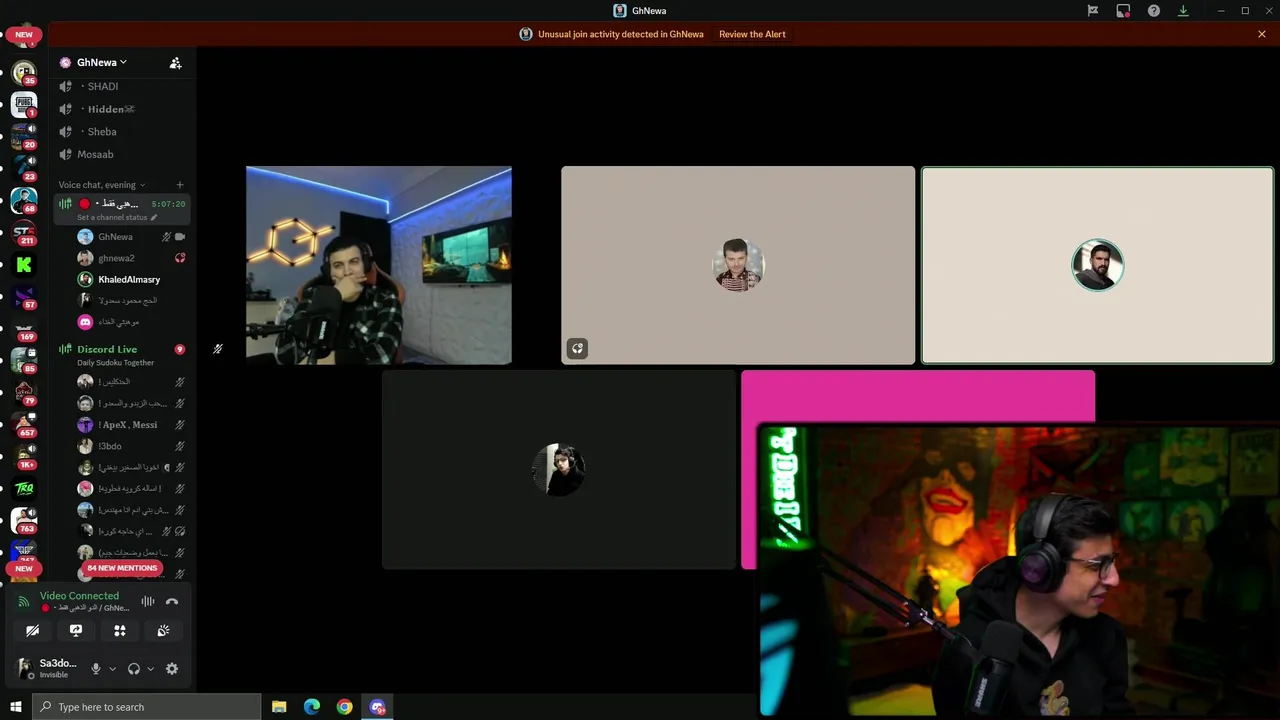The height and width of the screenshot is (720, 1280).
Task: Open server icon with 35 badge
Action: coord(24,72)
